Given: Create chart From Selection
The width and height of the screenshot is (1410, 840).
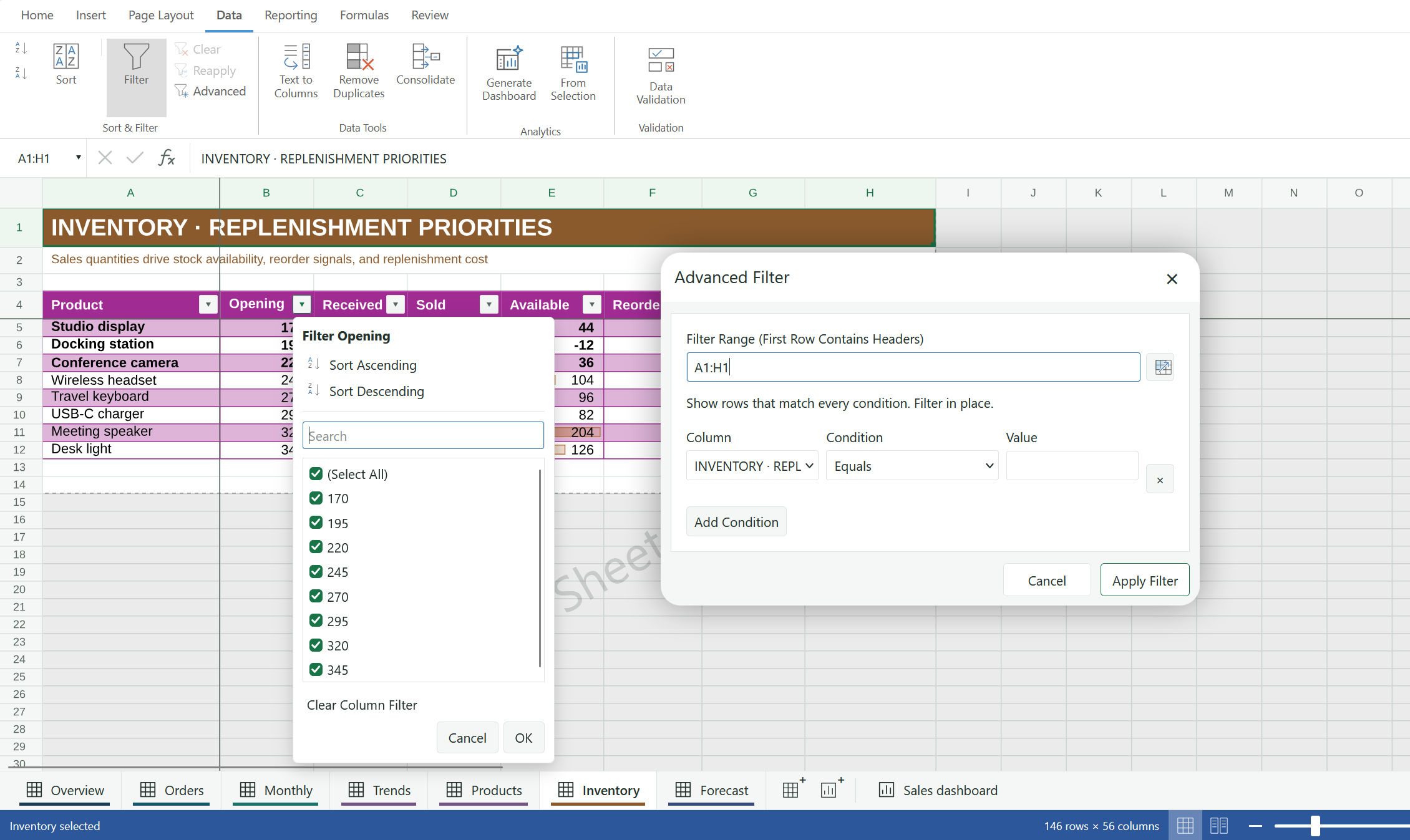Looking at the screenshot, I should click(x=573, y=73).
